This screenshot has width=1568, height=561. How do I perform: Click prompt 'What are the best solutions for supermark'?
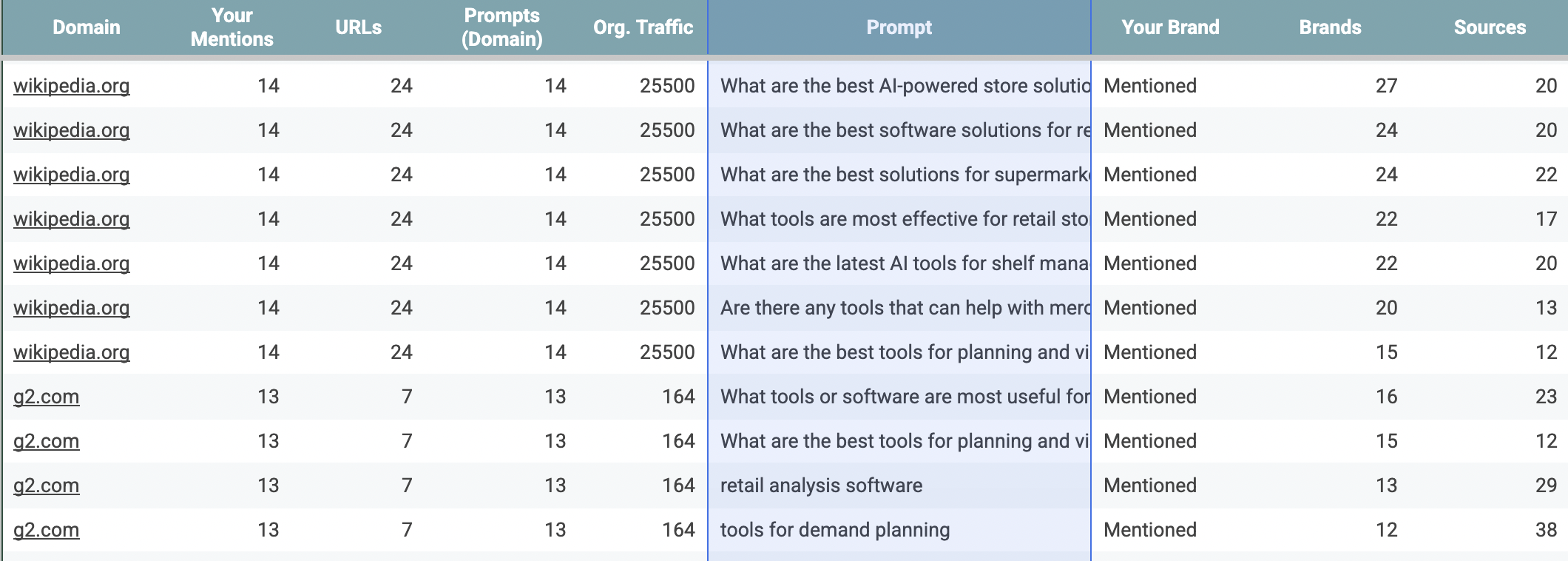(x=905, y=175)
